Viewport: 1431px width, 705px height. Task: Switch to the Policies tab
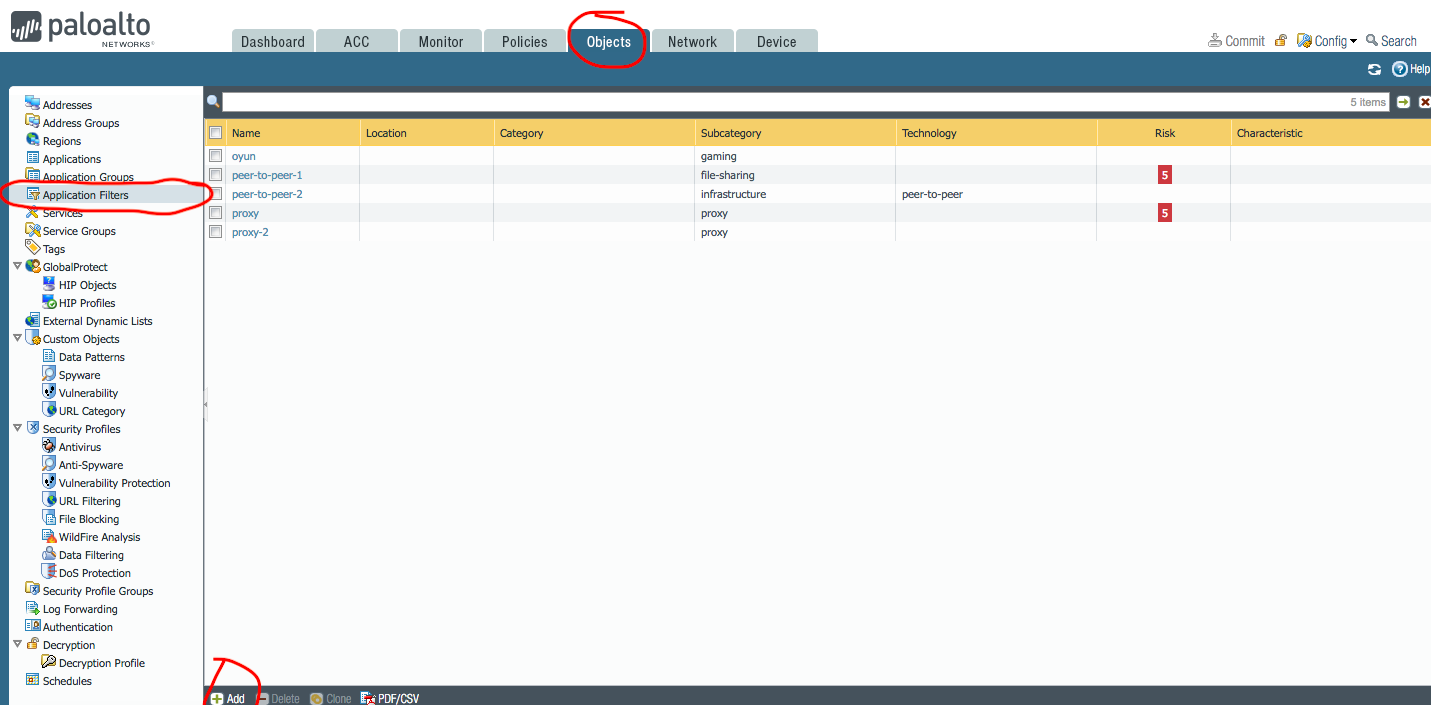coord(524,41)
